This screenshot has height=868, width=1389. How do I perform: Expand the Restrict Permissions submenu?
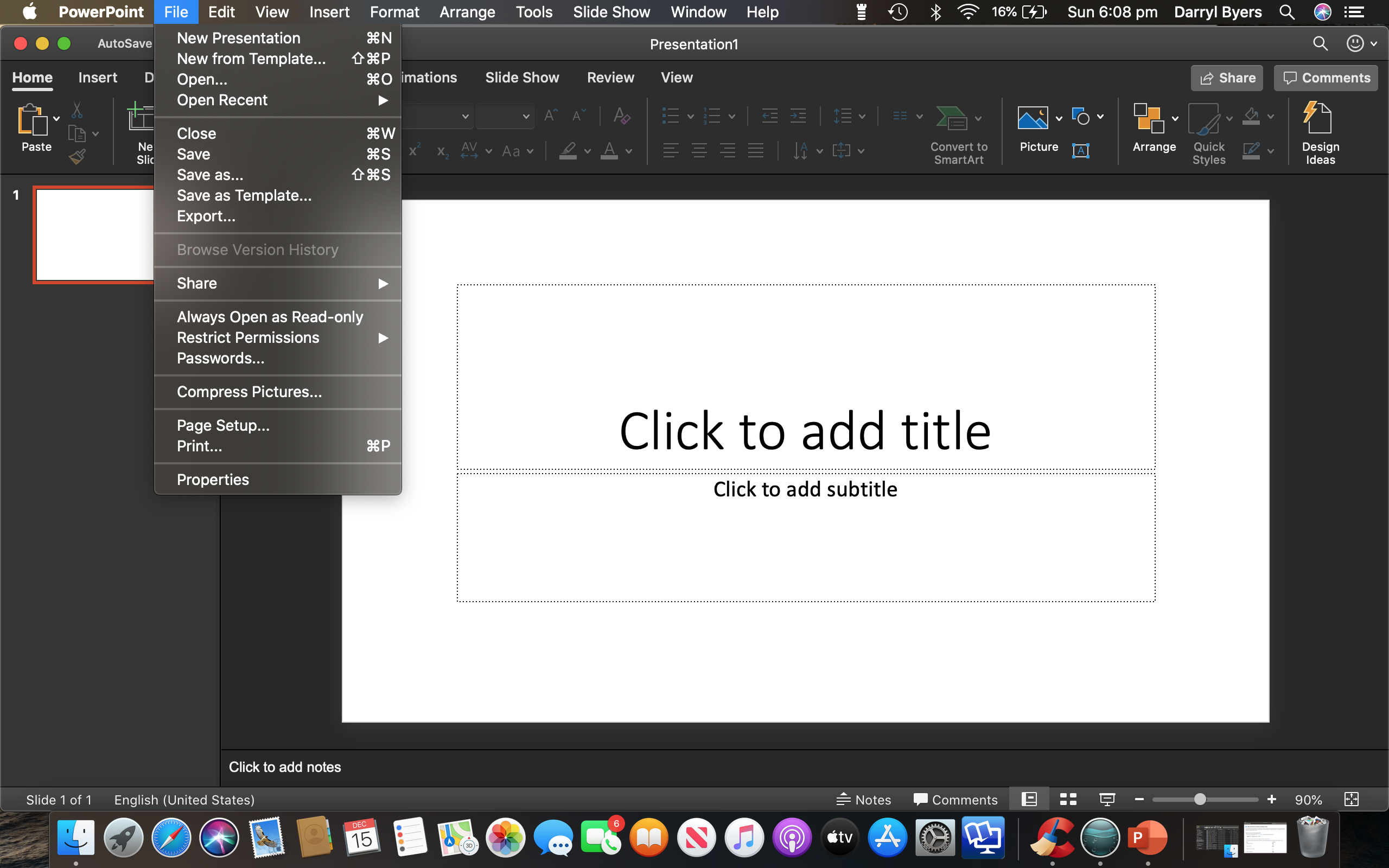click(x=278, y=337)
